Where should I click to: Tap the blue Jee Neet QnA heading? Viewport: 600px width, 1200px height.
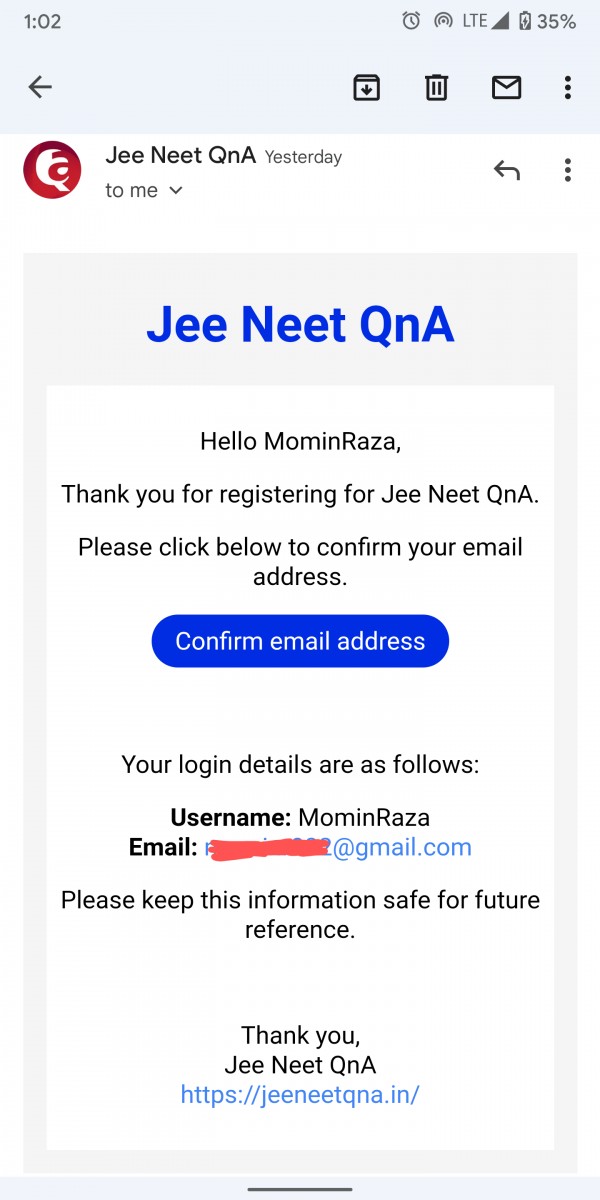click(x=300, y=324)
